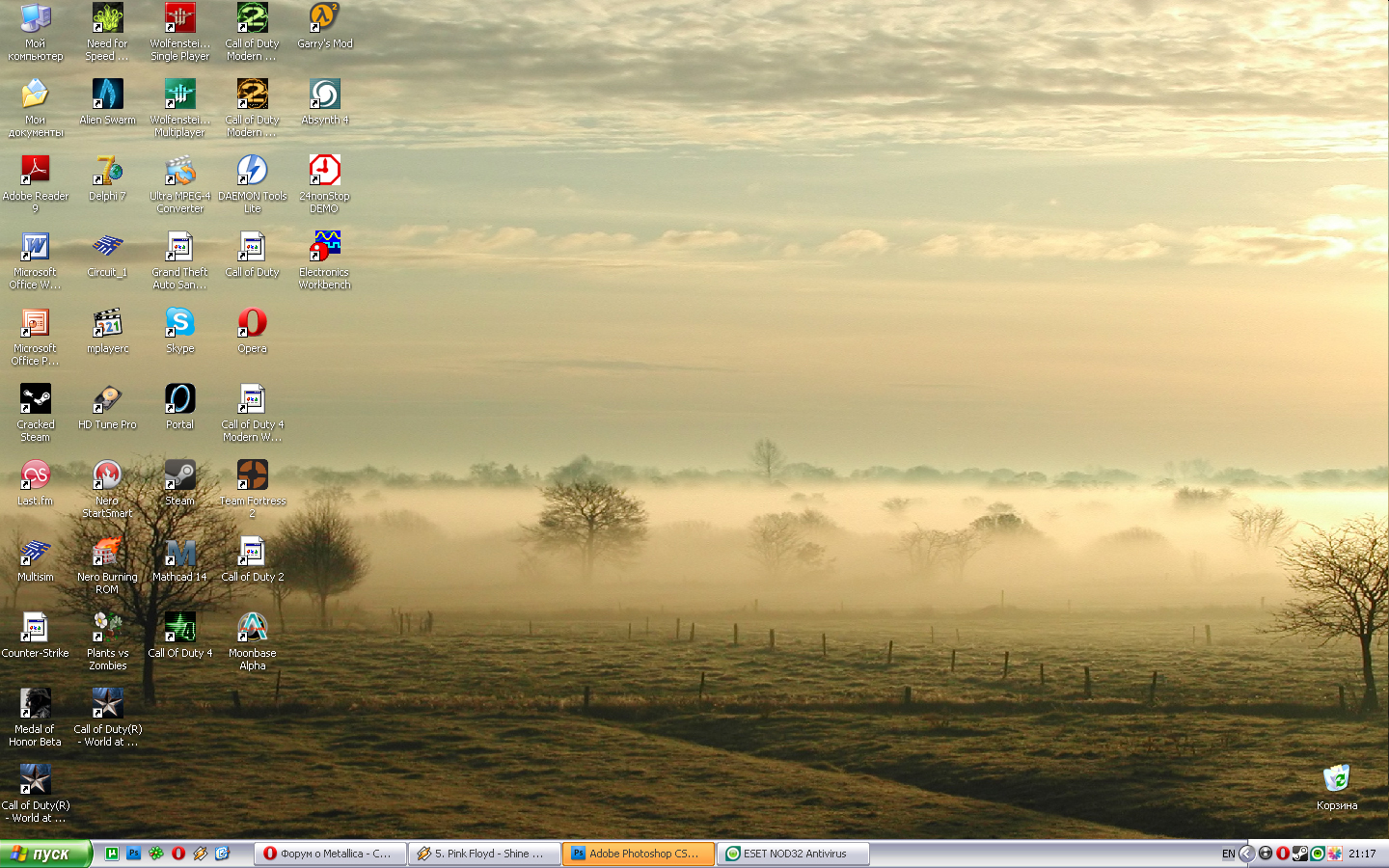Launch Skype from the desktop

point(179,323)
